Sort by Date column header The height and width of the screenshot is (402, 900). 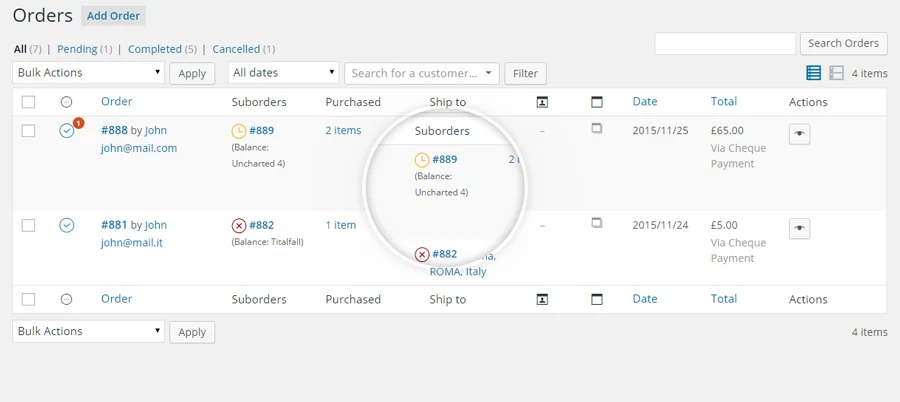click(645, 101)
